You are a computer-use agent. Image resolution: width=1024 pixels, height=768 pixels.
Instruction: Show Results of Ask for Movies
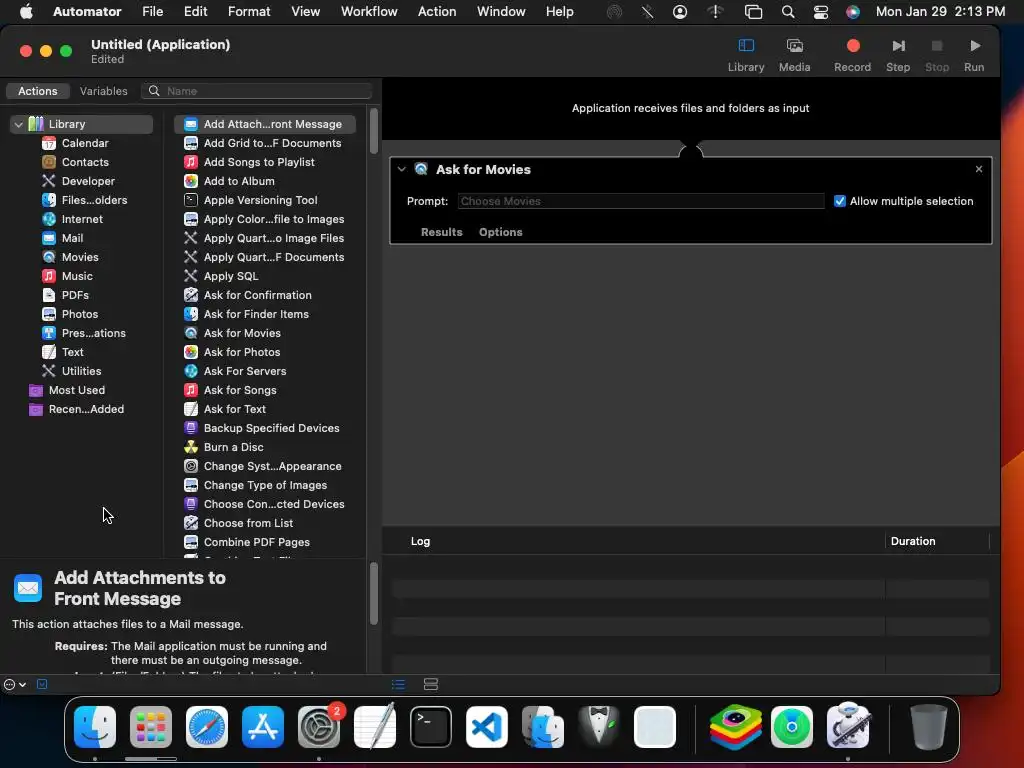click(441, 232)
